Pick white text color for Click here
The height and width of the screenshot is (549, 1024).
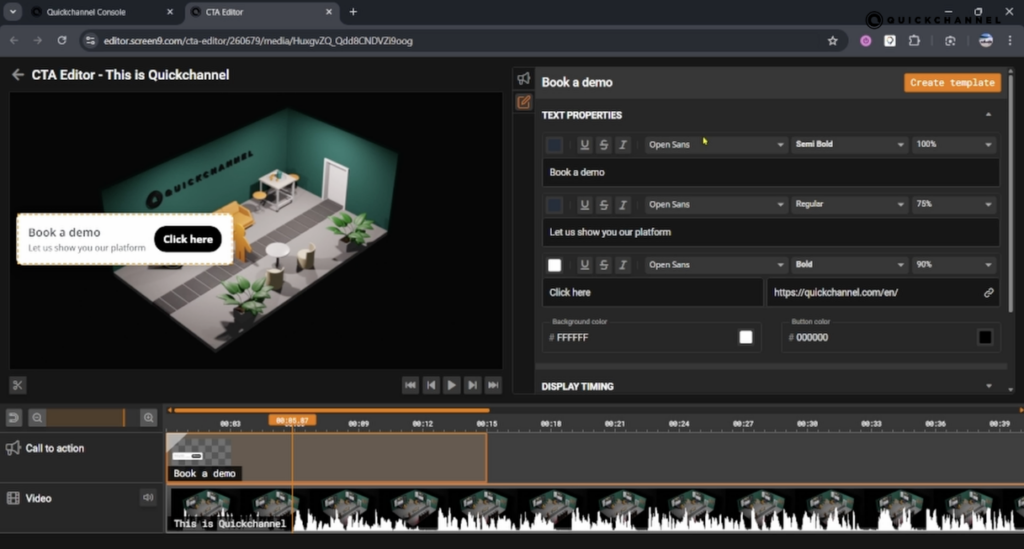[554, 265]
